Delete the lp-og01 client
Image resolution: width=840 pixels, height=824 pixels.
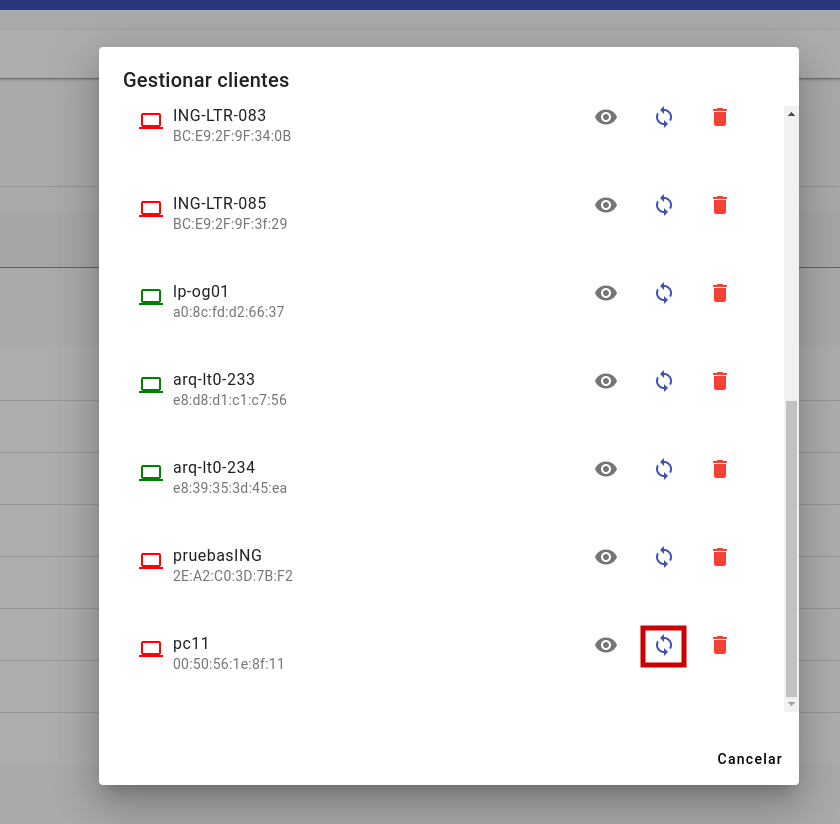point(719,293)
